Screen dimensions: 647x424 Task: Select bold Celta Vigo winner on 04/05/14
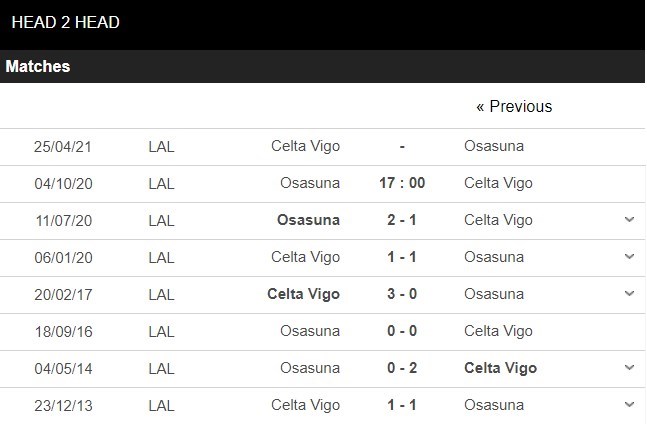click(501, 368)
